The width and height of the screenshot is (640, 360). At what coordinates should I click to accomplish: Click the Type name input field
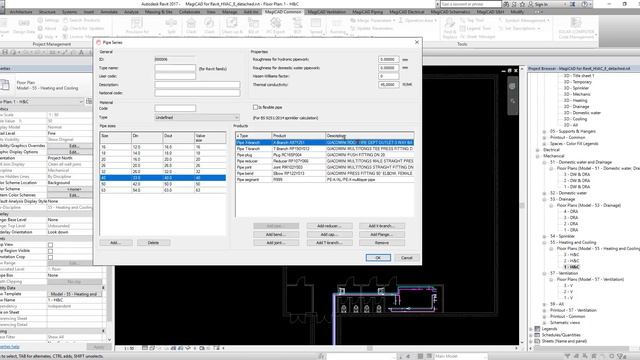175,68
